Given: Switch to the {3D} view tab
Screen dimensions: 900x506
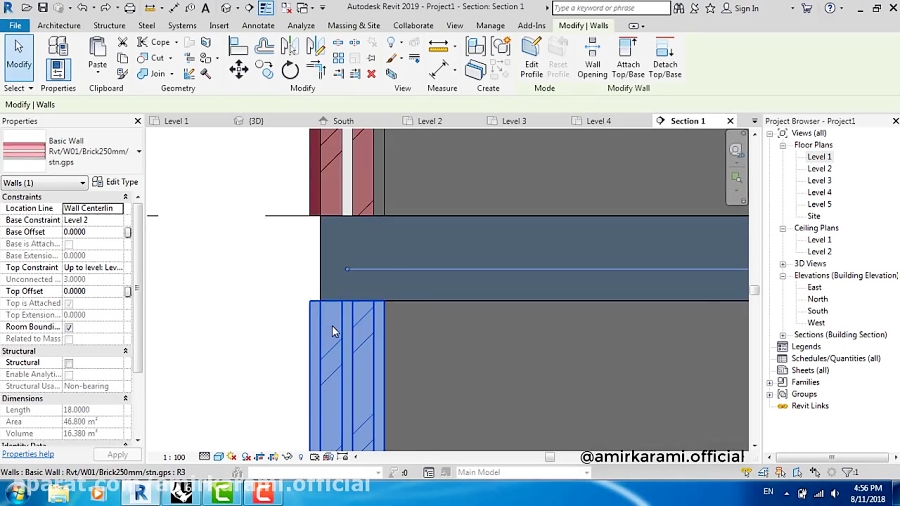Looking at the screenshot, I should click(256, 121).
